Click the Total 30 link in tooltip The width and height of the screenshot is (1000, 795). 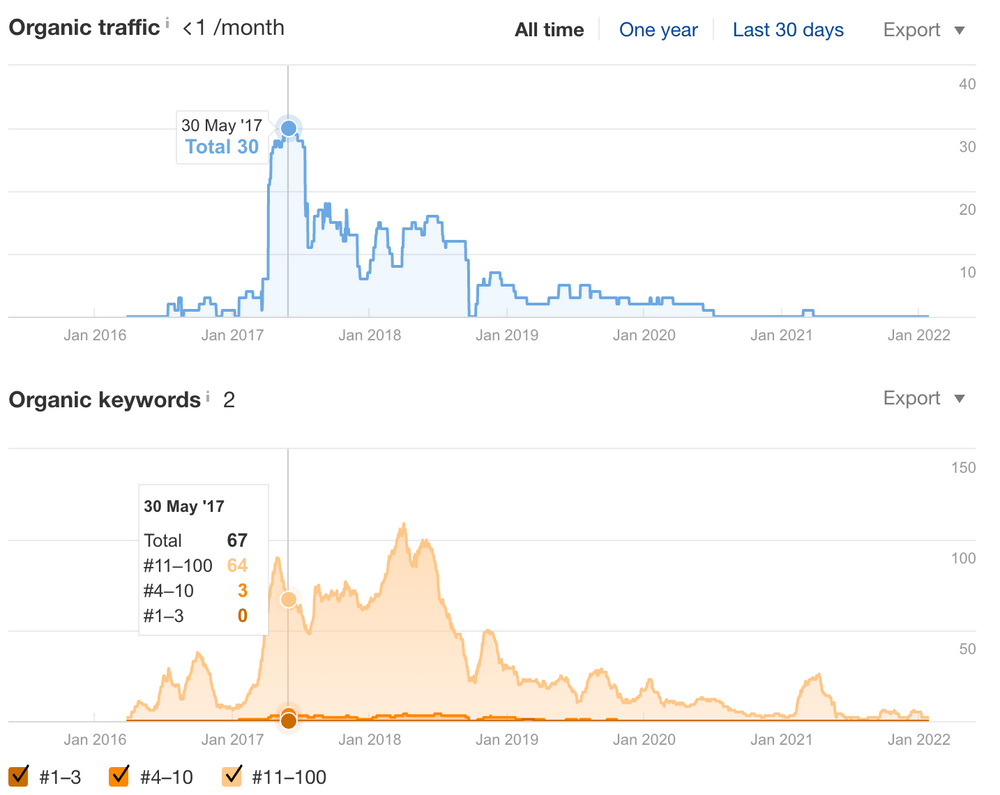pos(222,147)
